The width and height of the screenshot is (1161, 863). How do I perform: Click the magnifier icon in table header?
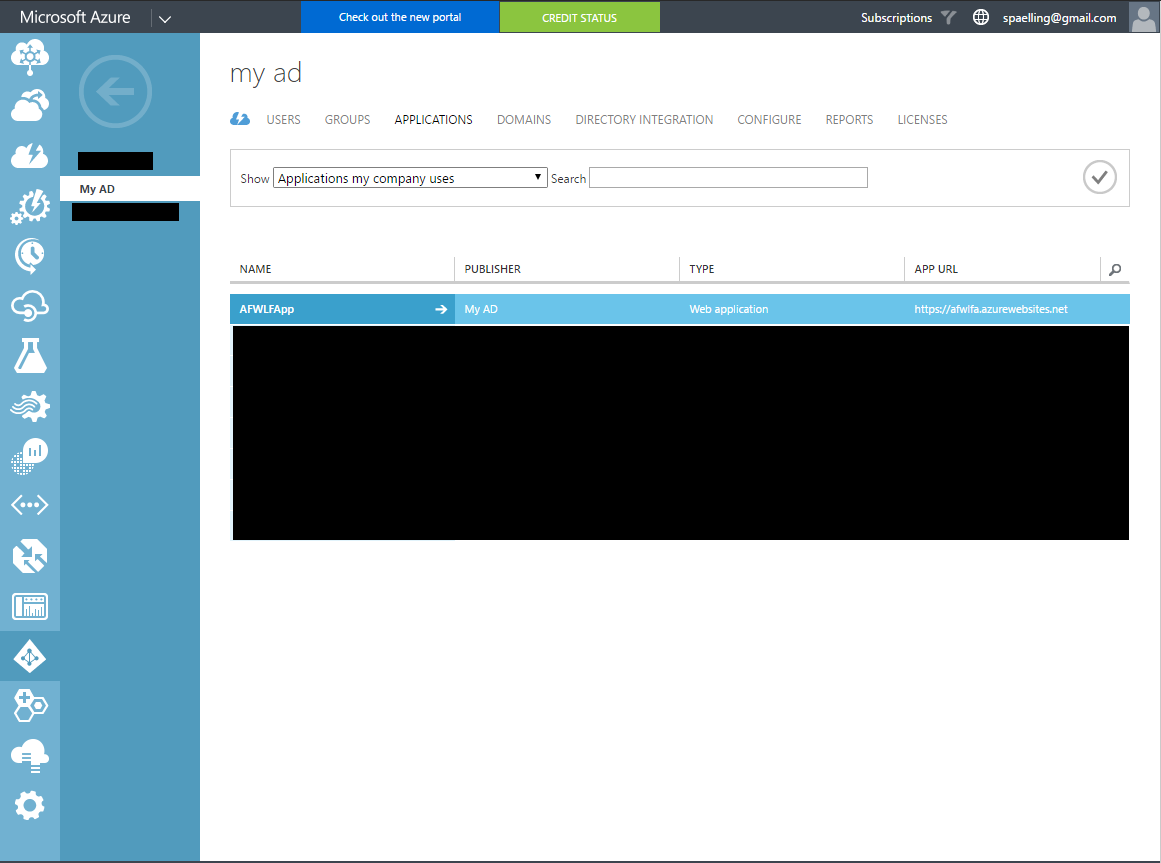point(1115,269)
